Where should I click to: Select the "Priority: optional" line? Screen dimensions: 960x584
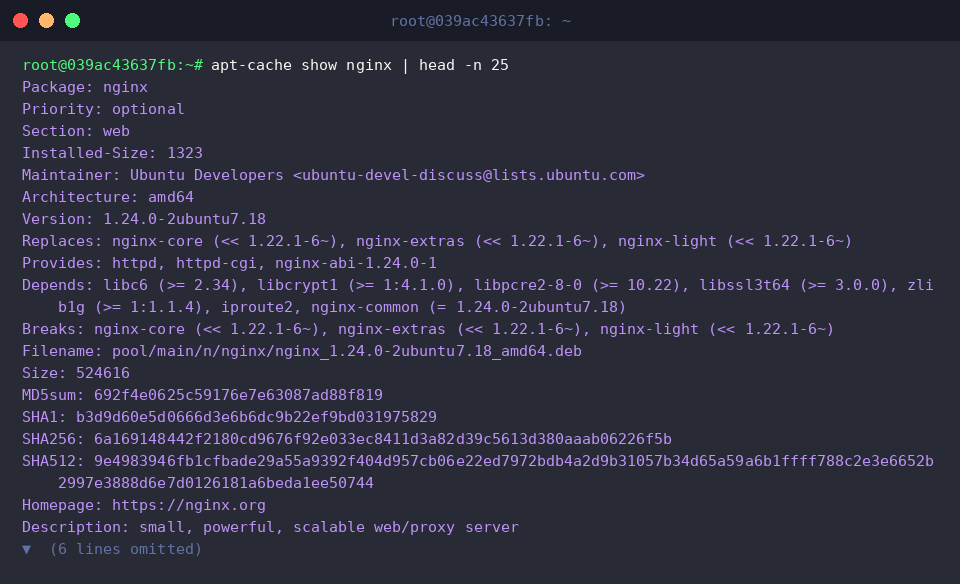pos(103,109)
